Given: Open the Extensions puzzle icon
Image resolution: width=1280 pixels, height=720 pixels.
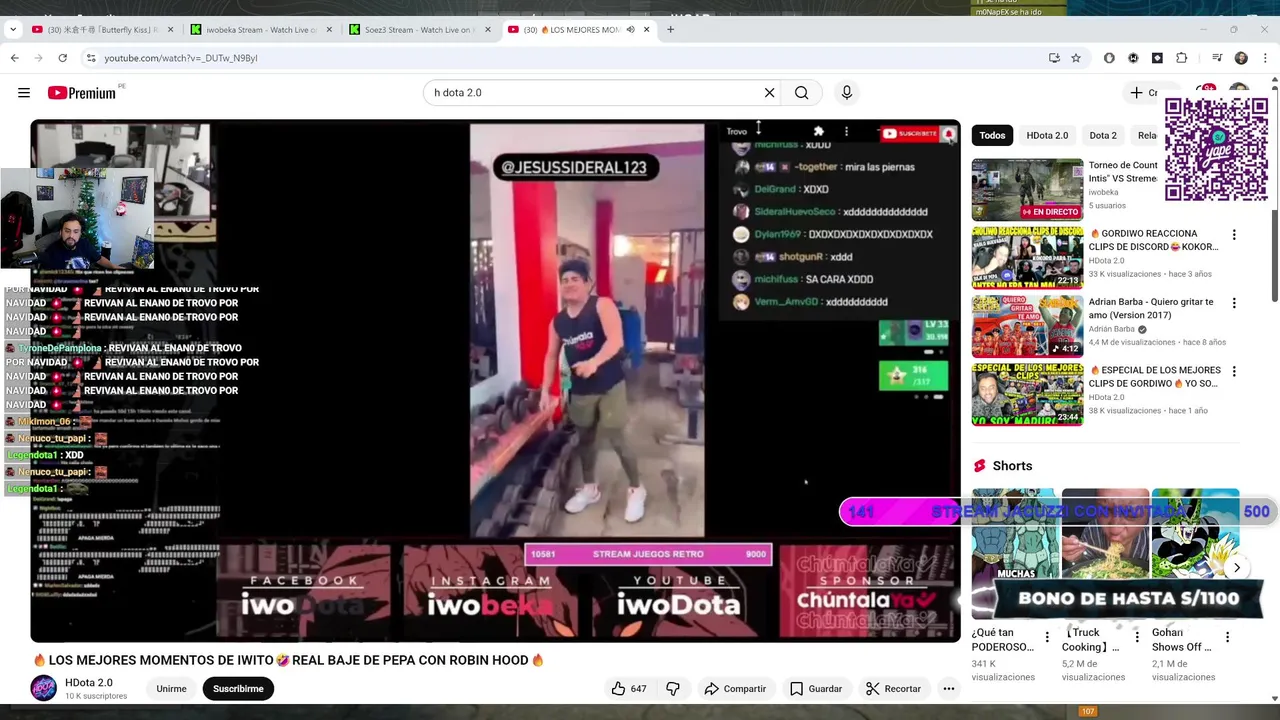Looking at the screenshot, I should click(1181, 58).
